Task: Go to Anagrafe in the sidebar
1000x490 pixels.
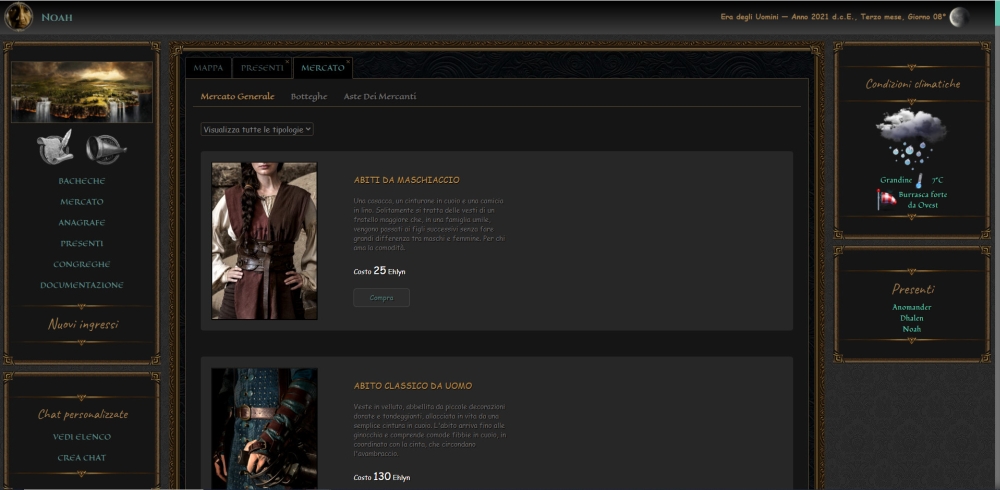Action: tap(82, 223)
